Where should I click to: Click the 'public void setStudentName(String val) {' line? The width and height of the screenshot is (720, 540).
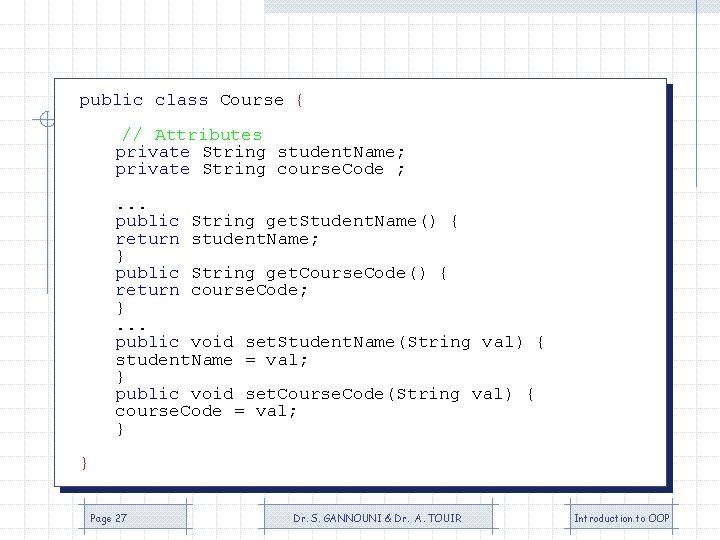[329, 342]
